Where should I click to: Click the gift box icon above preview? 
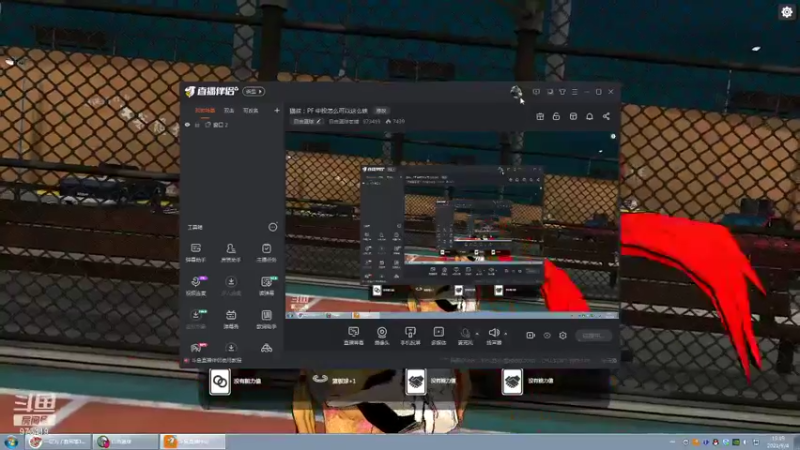(x=540, y=116)
